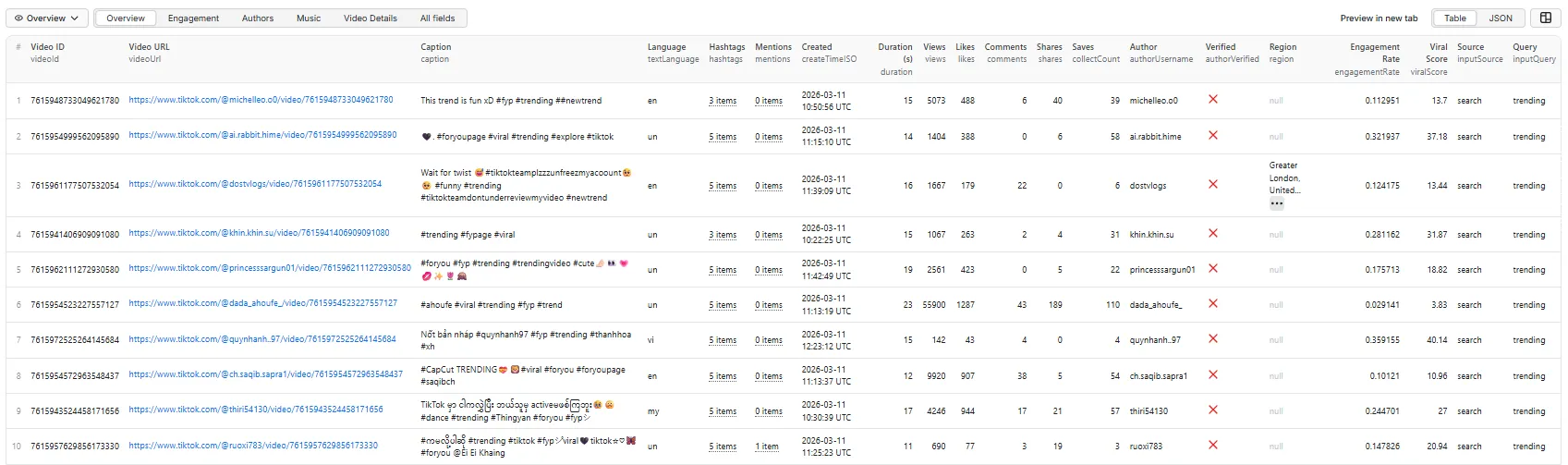Expand hashtags 3 items for michelleo.o0 row
Screen dimensions: 1568x465
point(723,101)
